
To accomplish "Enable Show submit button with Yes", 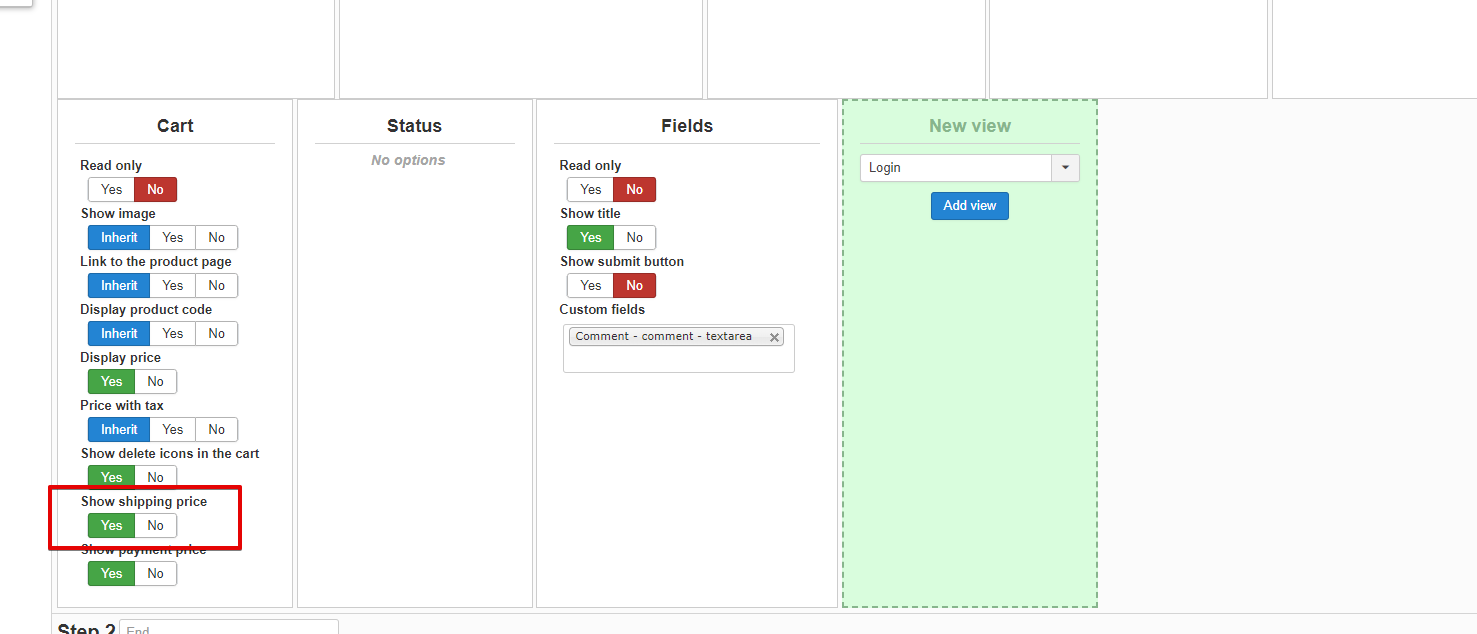I will tap(590, 286).
